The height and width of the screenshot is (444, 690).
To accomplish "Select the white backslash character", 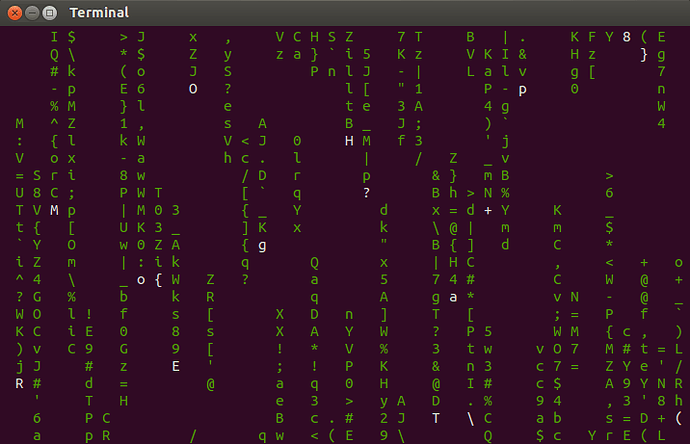I will [x=470, y=418].
